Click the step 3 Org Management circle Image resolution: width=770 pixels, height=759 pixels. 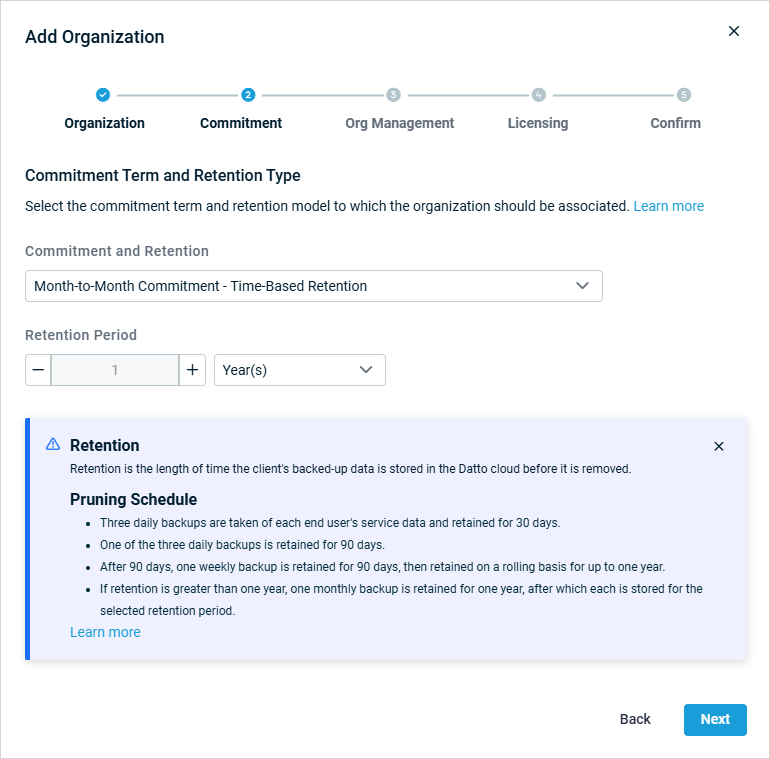coord(393,95)
